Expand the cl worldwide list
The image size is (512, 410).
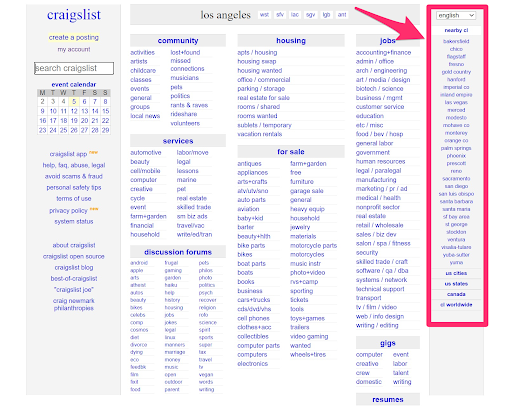click(x=456, y=305)
